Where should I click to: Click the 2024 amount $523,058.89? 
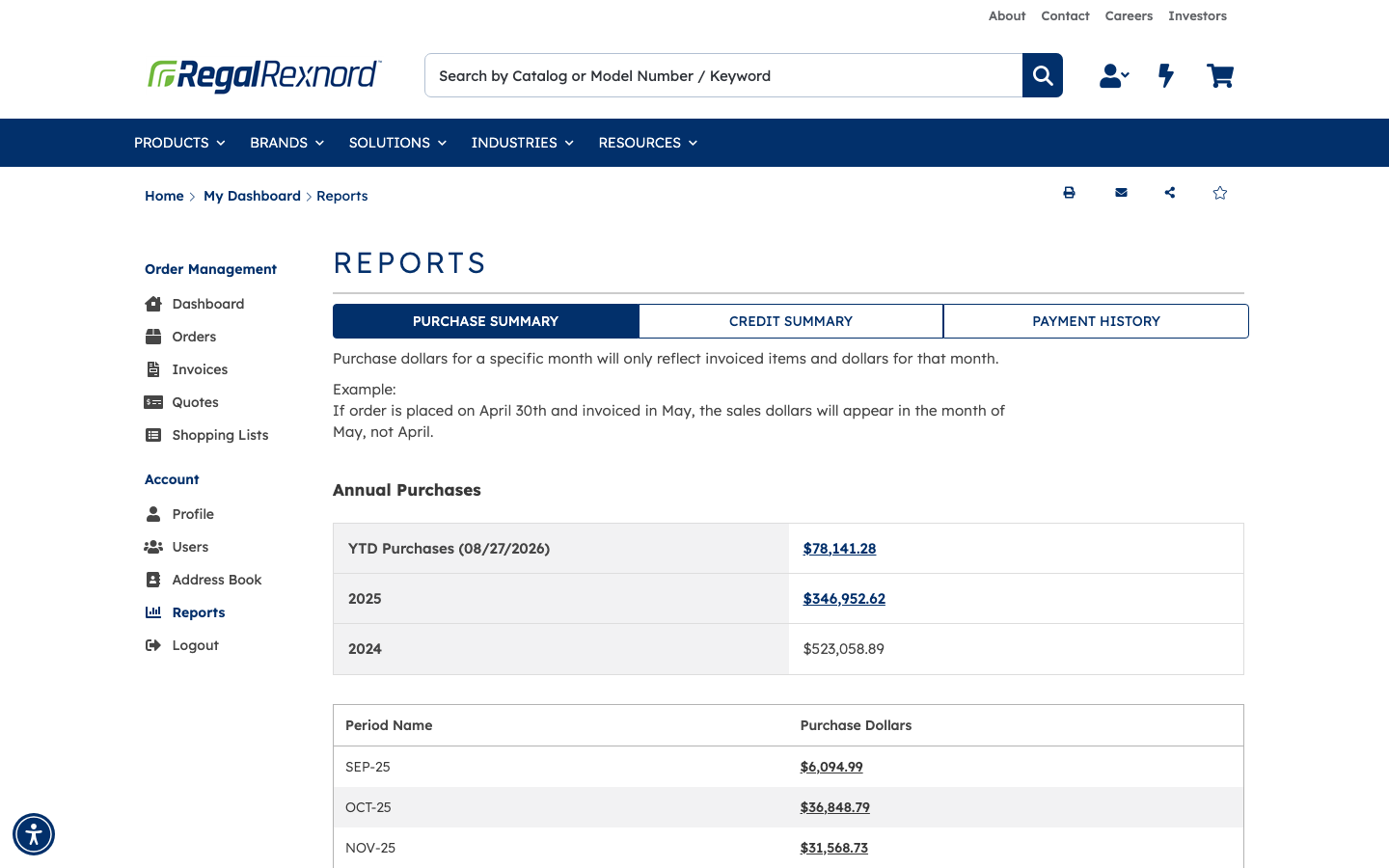pyautogui.click(x=844, y=649)
